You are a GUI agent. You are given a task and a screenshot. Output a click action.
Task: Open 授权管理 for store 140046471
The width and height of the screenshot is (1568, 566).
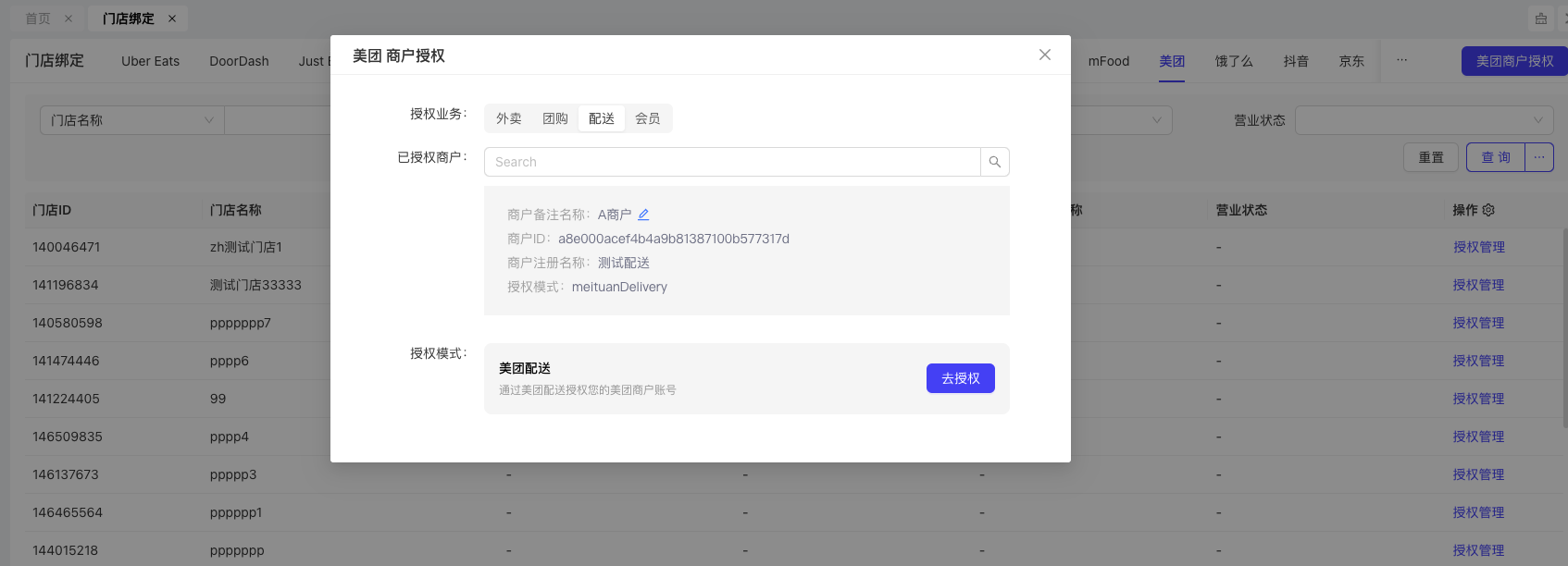pos(1479,247)
